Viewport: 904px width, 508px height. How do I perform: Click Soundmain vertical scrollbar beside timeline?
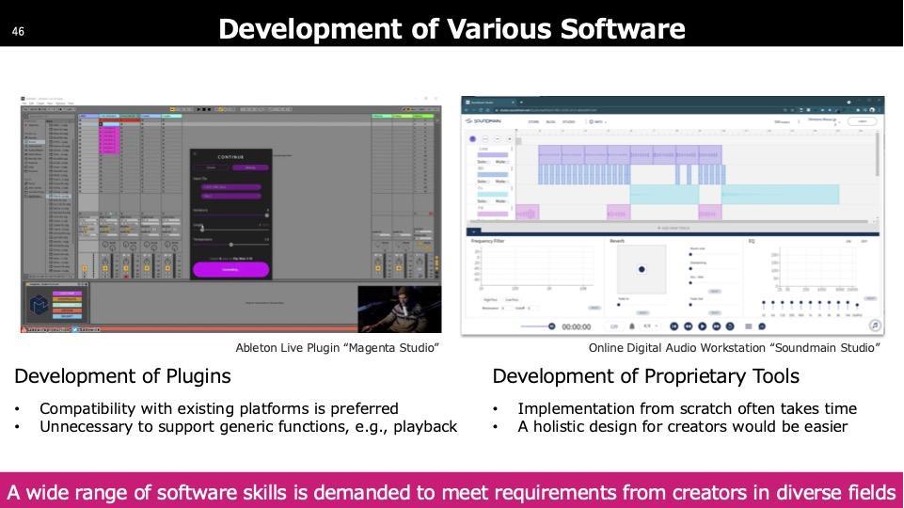pos(877,155)
